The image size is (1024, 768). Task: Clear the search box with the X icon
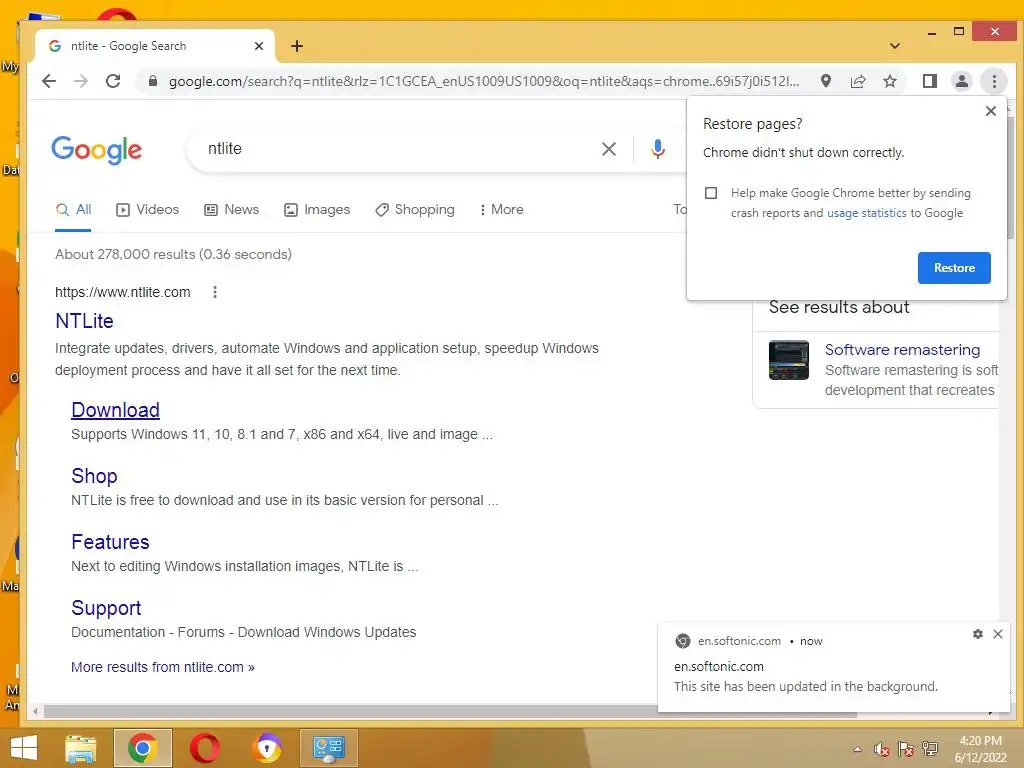tap(609, 149)
